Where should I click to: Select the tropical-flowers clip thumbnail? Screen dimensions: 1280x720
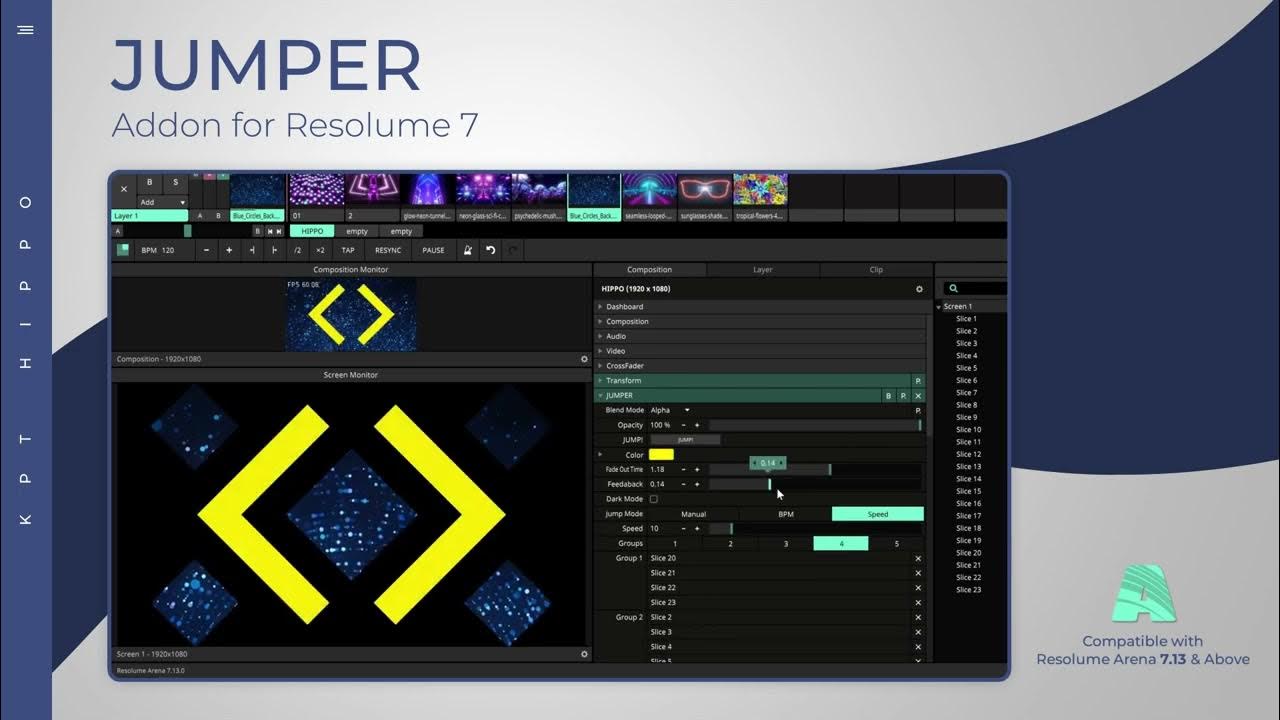[760, 190]
